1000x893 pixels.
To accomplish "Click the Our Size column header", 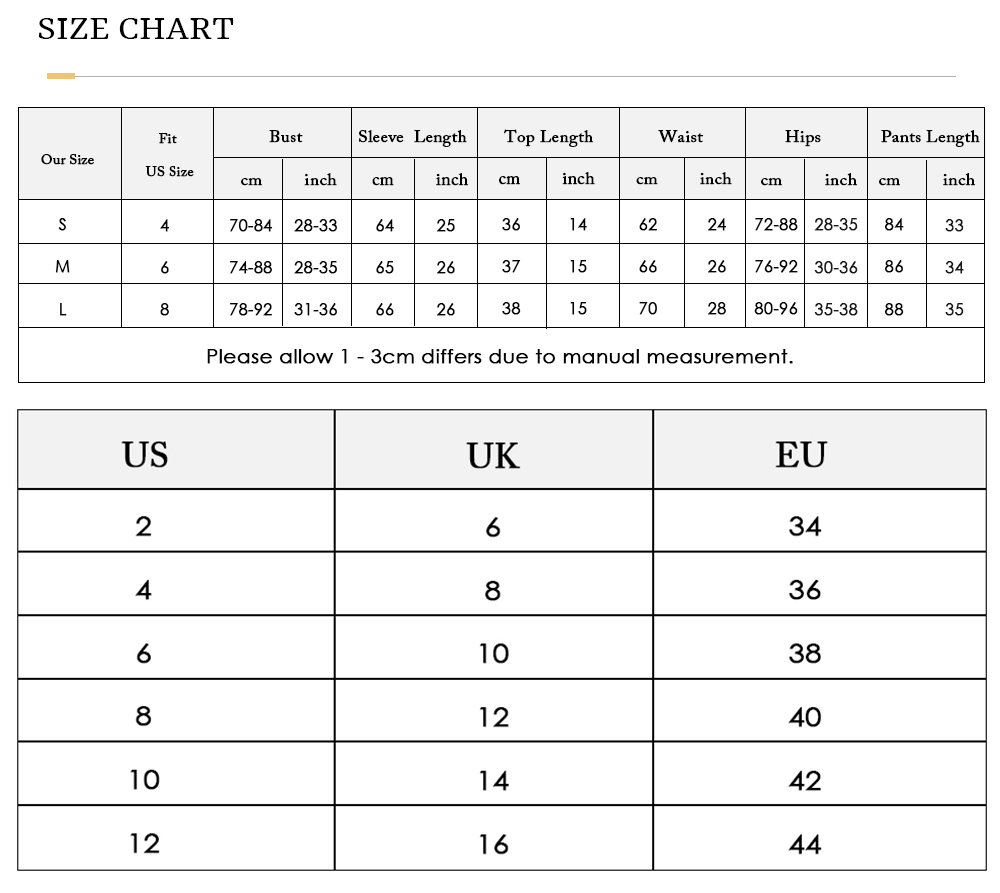I will click(x=68, y=159).
